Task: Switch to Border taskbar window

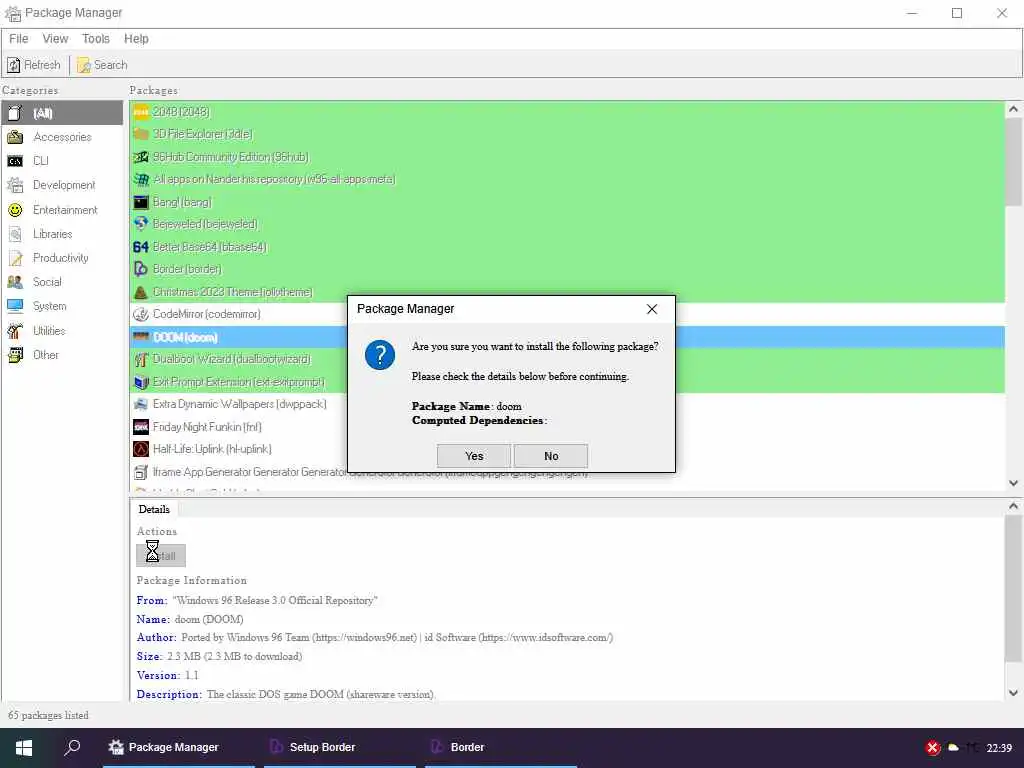Action: pyautogui.click(x=501, y=747)
